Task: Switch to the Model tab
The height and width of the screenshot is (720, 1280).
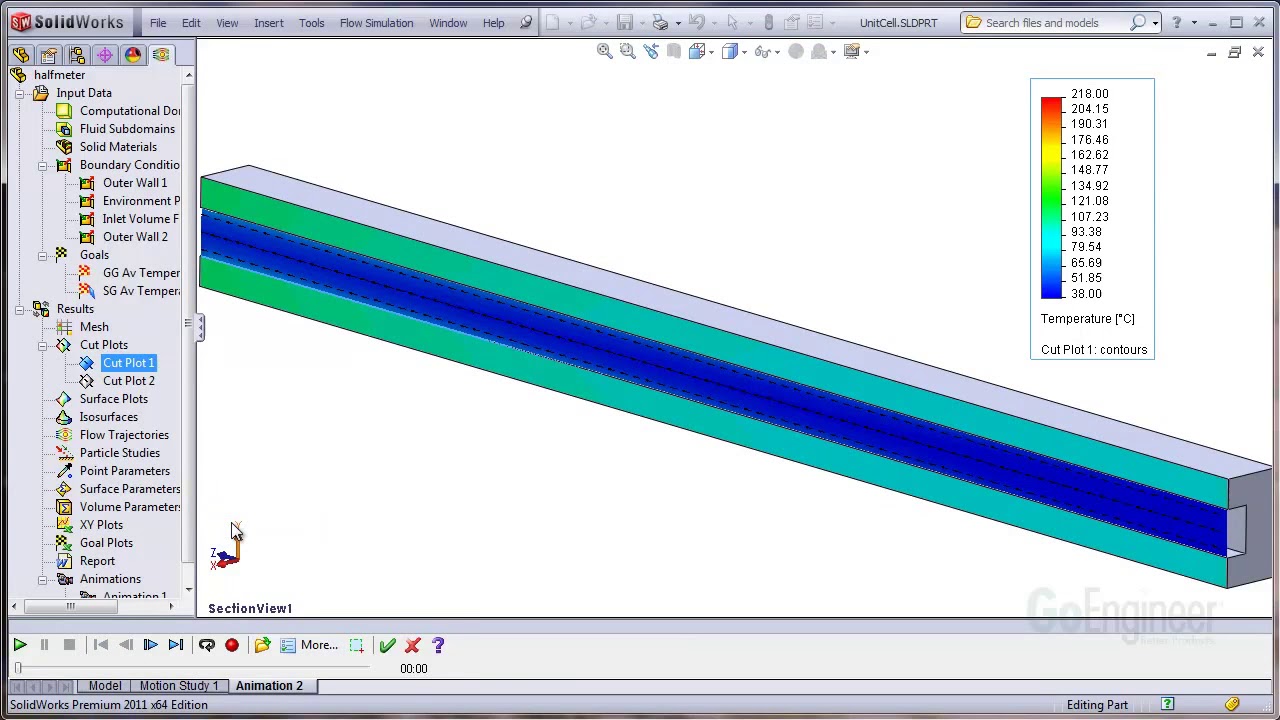Action: point(105,686)
